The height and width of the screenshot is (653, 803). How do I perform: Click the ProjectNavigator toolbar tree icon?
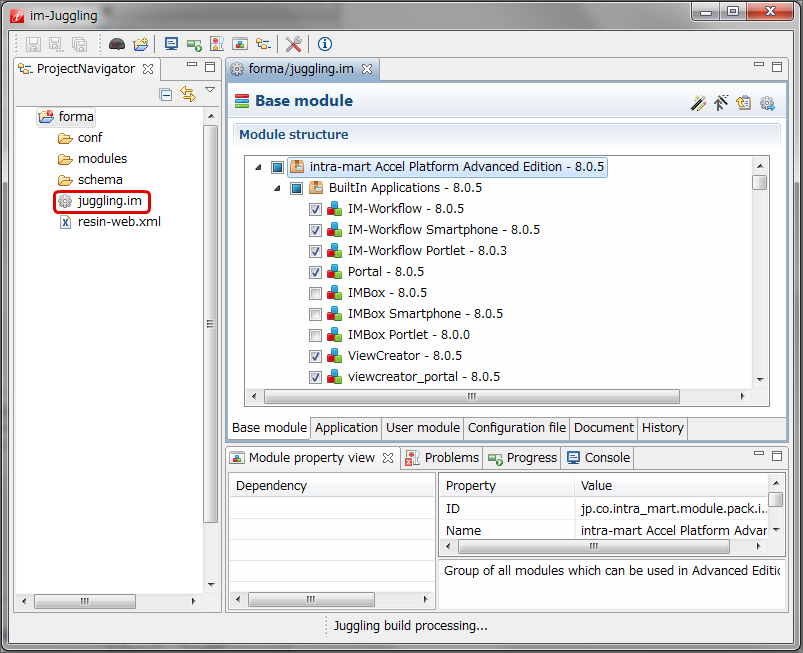click(263, 45)
